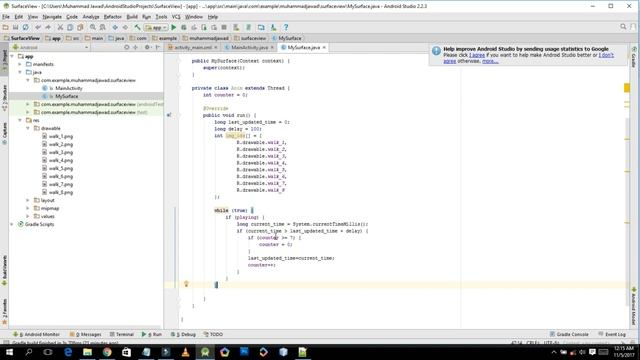
Task: Open the TODO tool window
Action: (x=213, y=334)
